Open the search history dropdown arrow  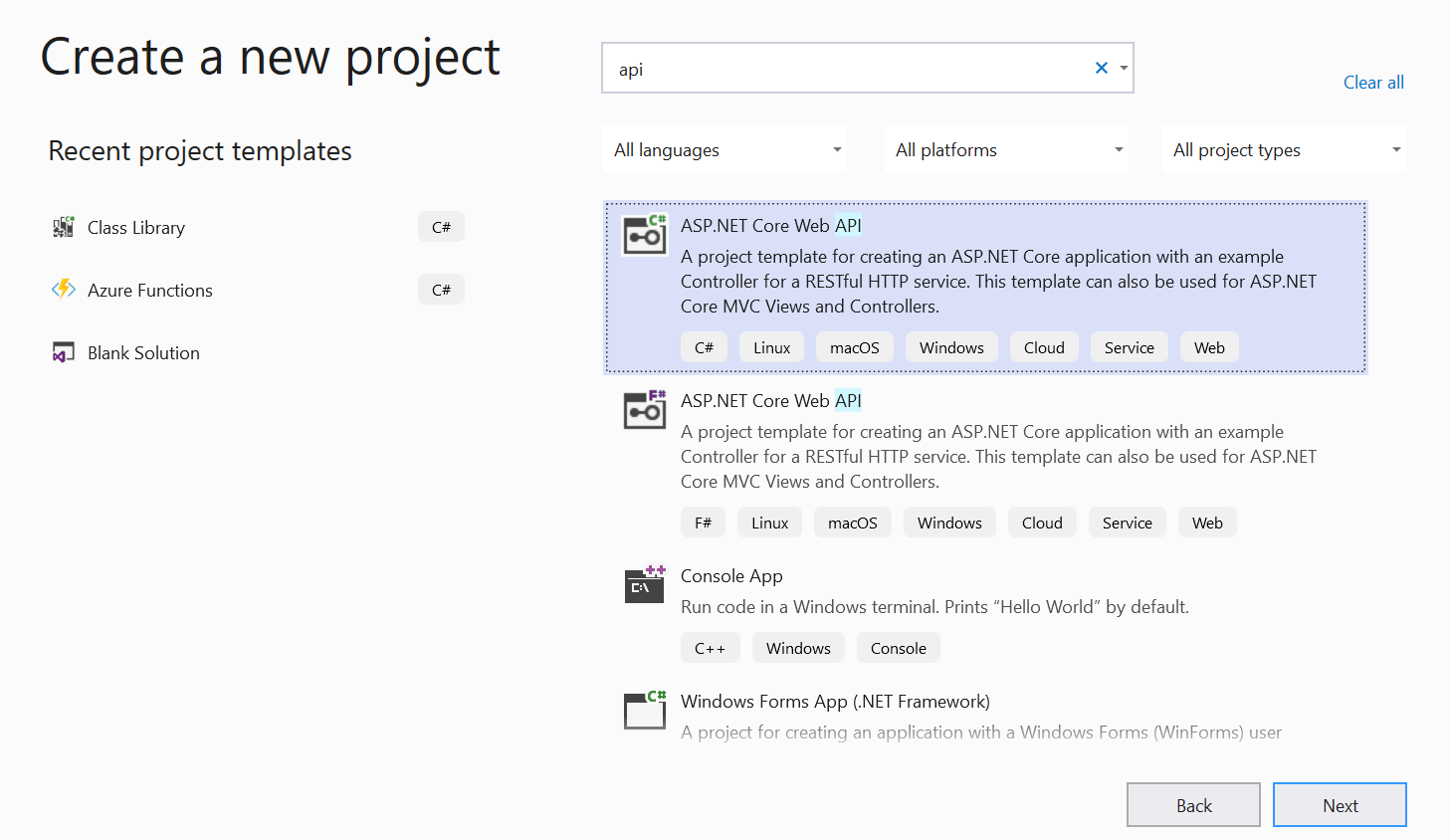1124,68
